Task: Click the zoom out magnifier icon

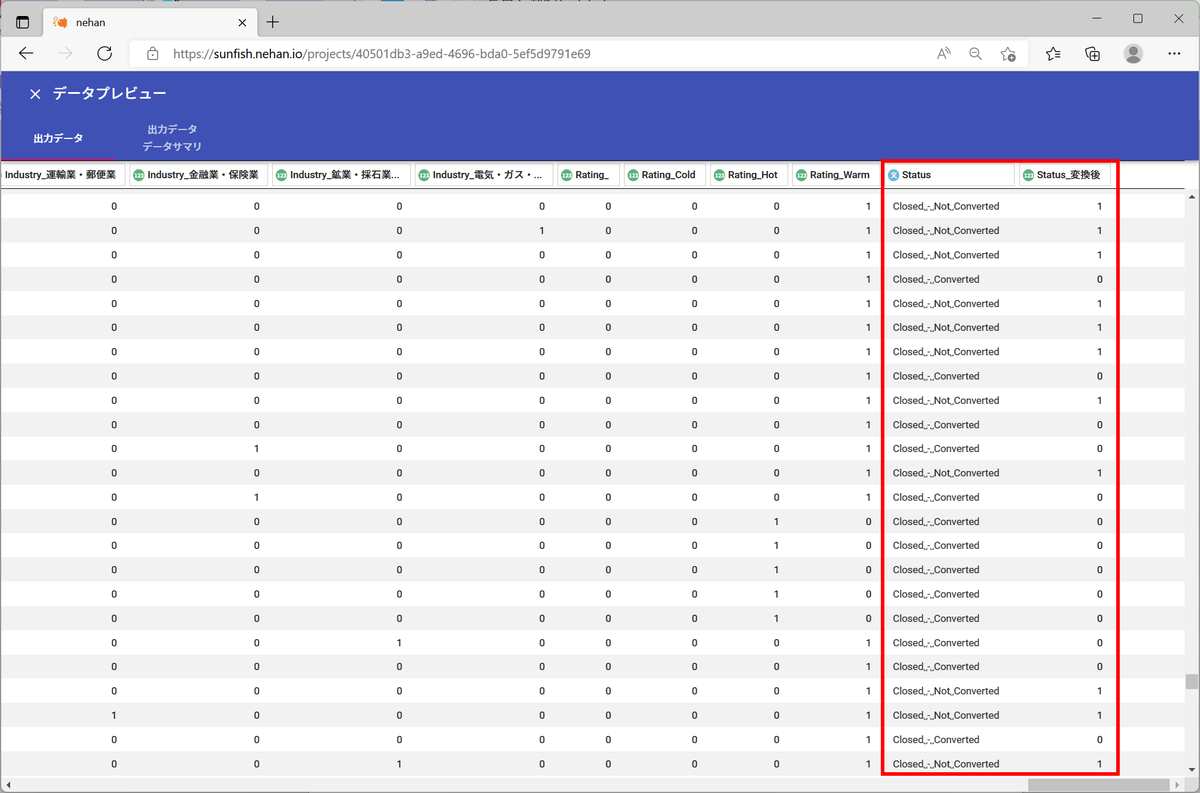Action: pos(975,54)
